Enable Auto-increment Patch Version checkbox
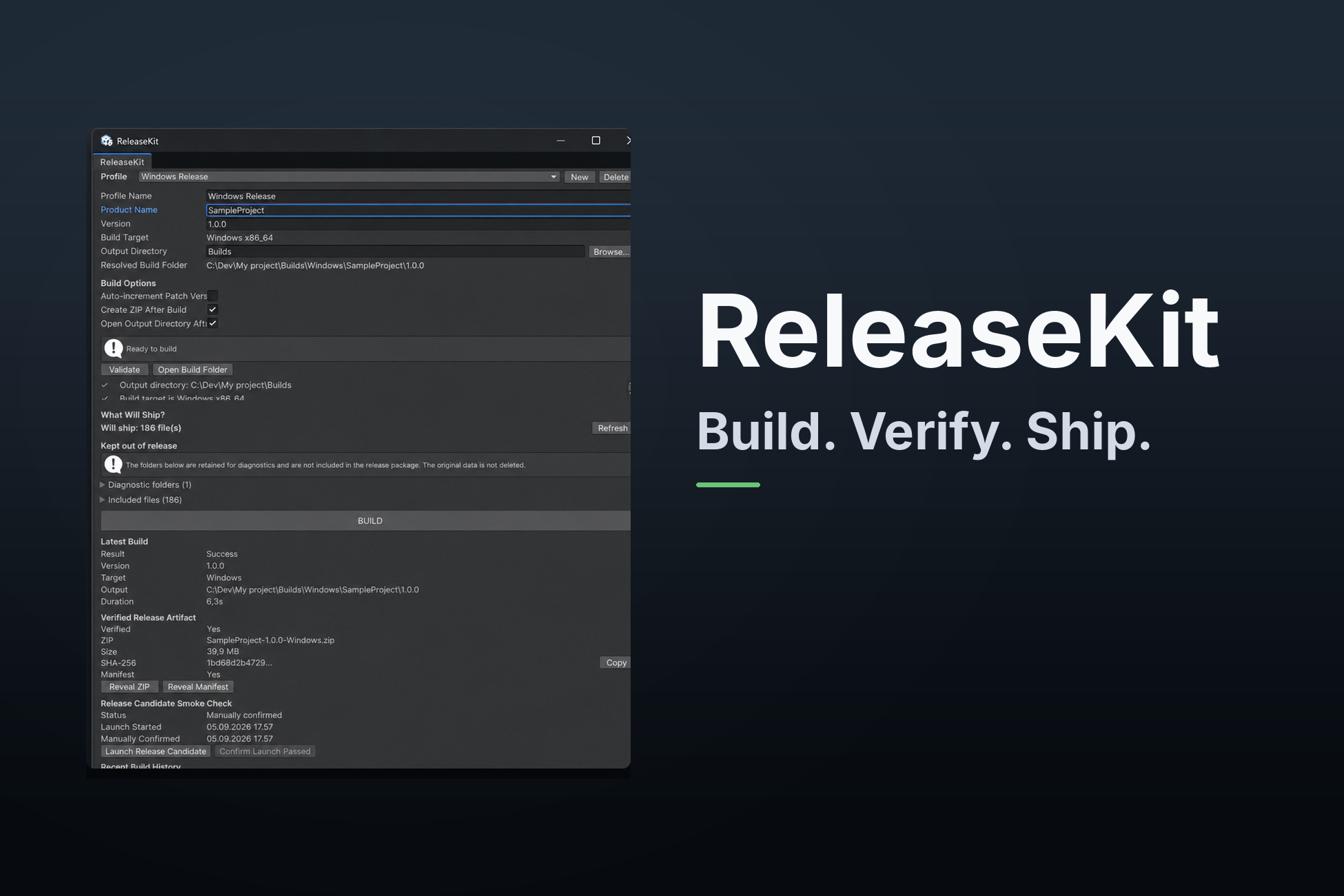This screenshot has height=896, width=1344. (x=213, y=296)
